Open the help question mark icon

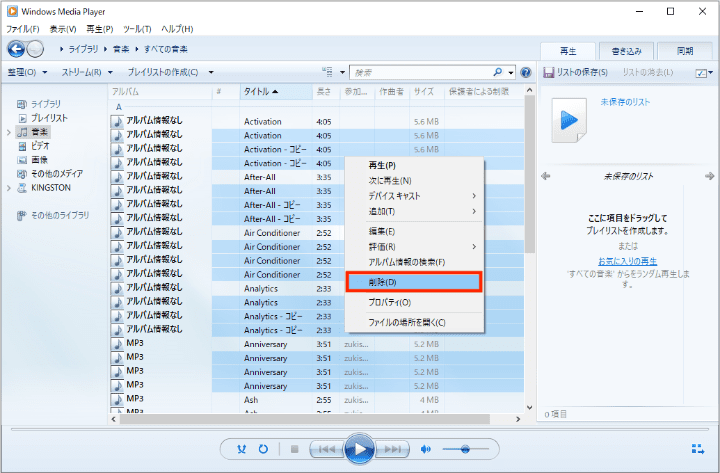click(526, 72)
